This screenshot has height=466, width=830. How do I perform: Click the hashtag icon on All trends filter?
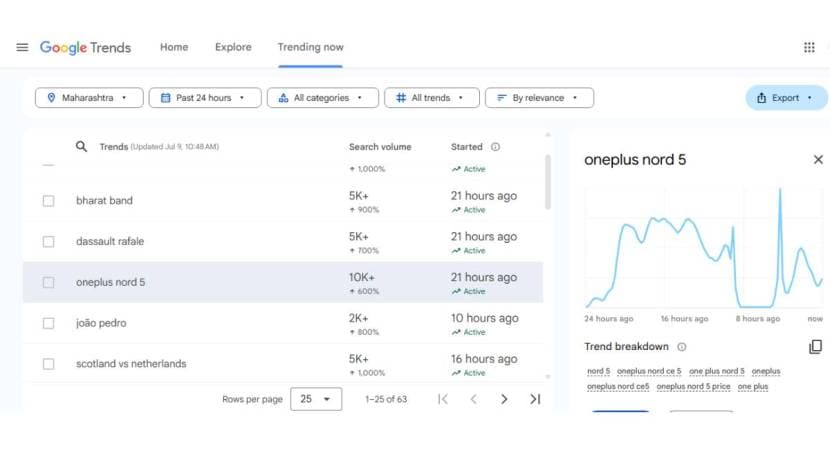(401, 98)
